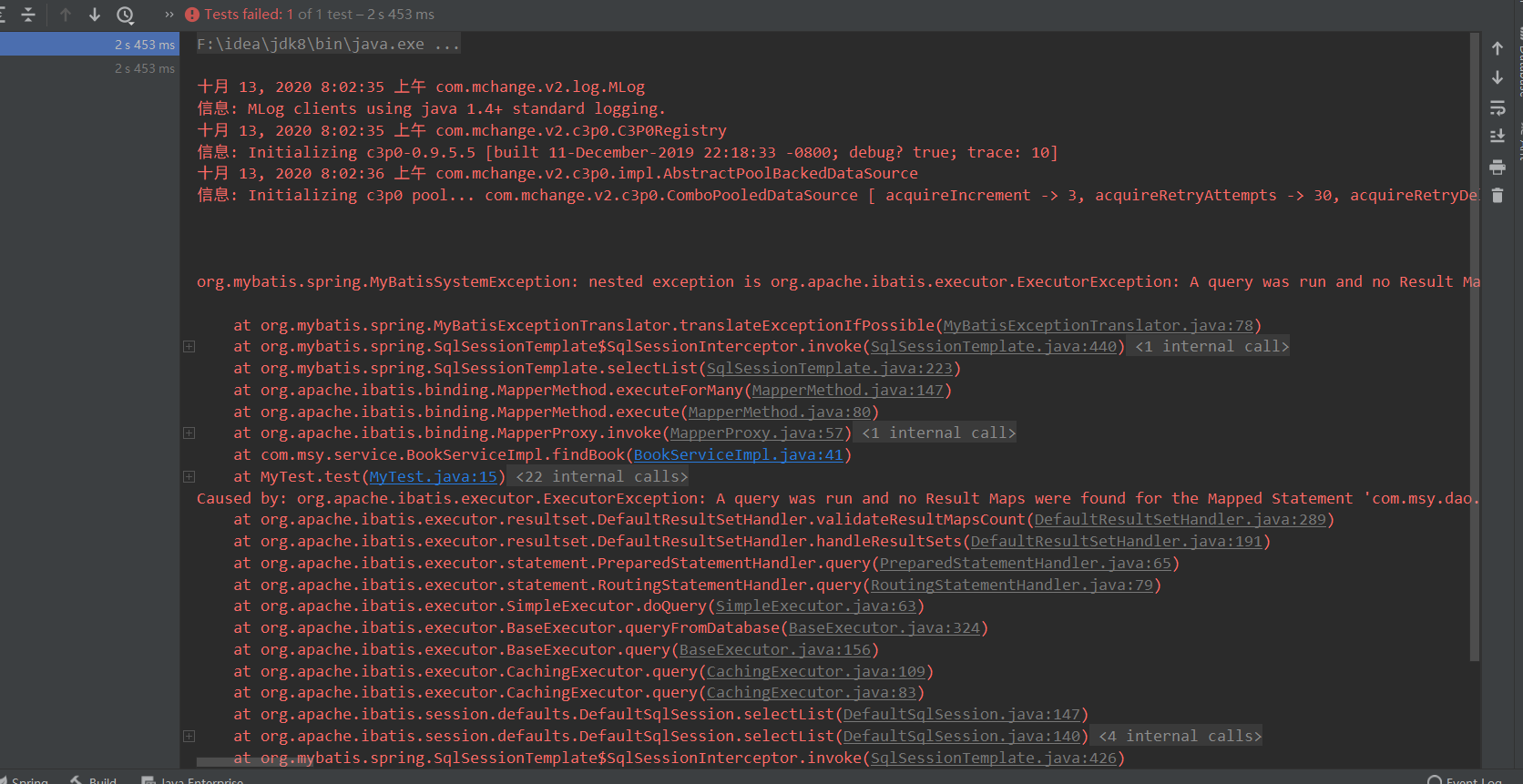
Task: Toggle soft-wrap in console output
Action: [1497, 108]
